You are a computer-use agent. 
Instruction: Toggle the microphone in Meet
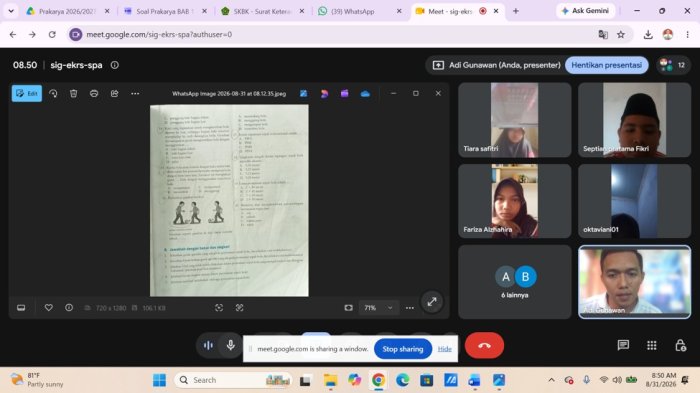click(230, 345)
